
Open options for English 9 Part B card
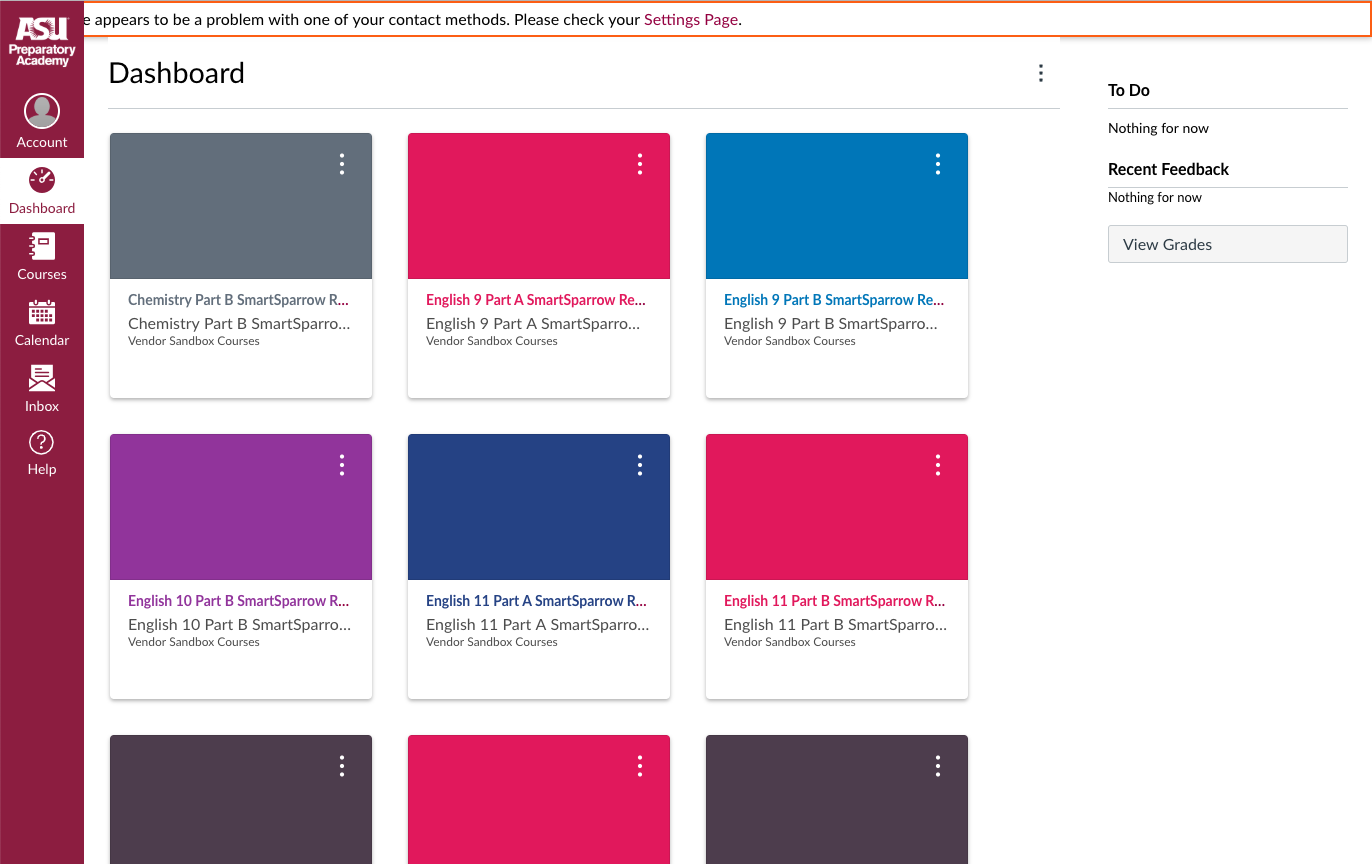938,164
